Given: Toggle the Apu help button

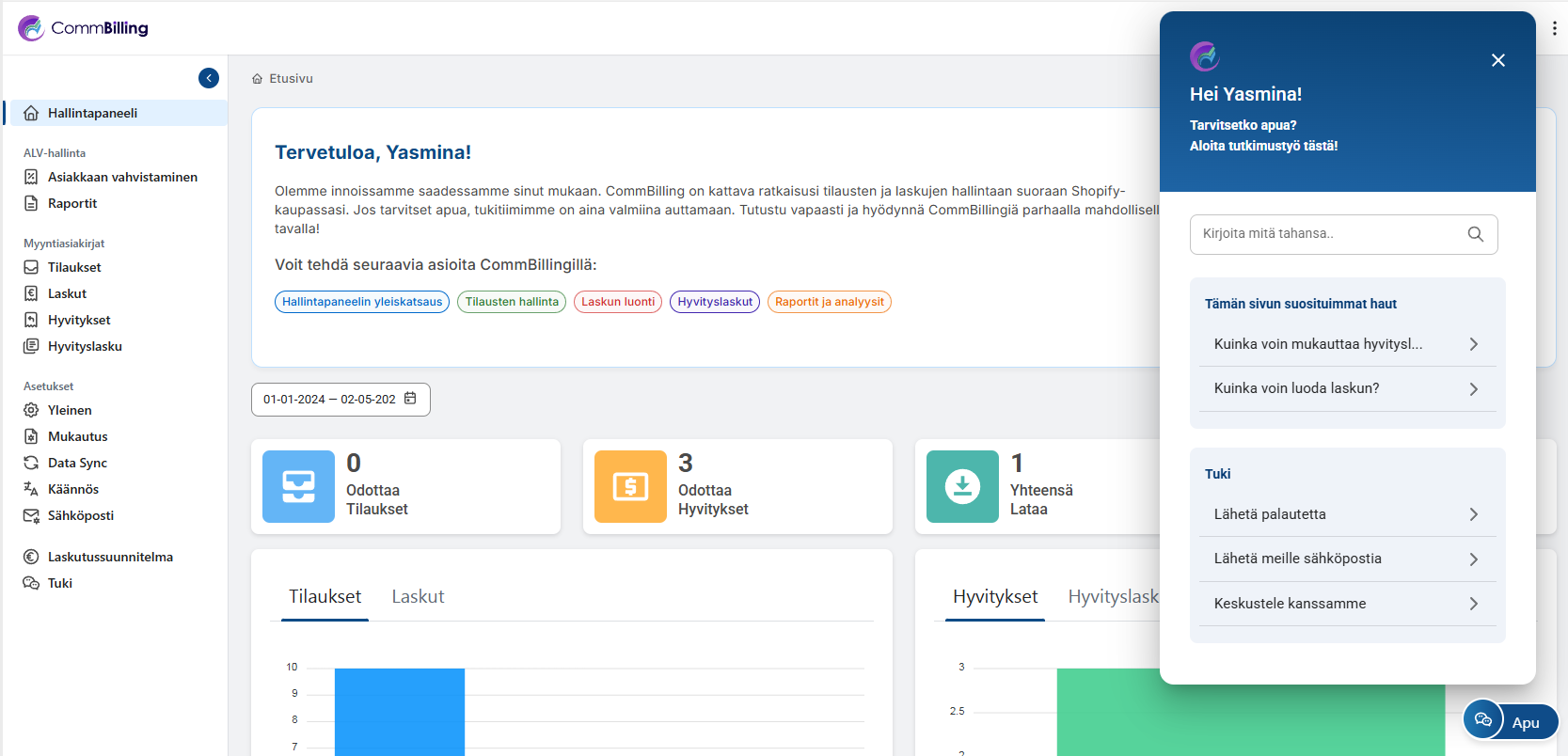Looking at the screenshot, I should tap(1511, 722).
